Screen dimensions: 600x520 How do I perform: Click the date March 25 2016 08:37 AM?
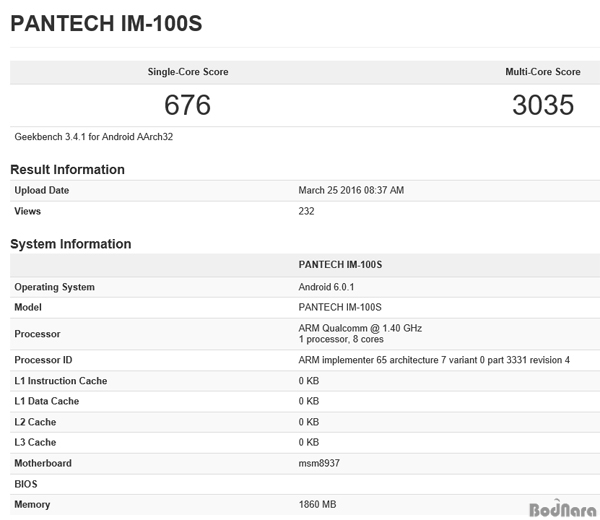click(x=351, y=190)
